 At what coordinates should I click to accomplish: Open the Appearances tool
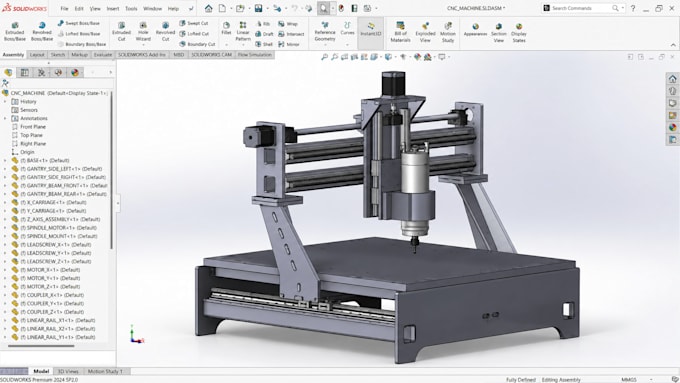click(x=475, y=29)
